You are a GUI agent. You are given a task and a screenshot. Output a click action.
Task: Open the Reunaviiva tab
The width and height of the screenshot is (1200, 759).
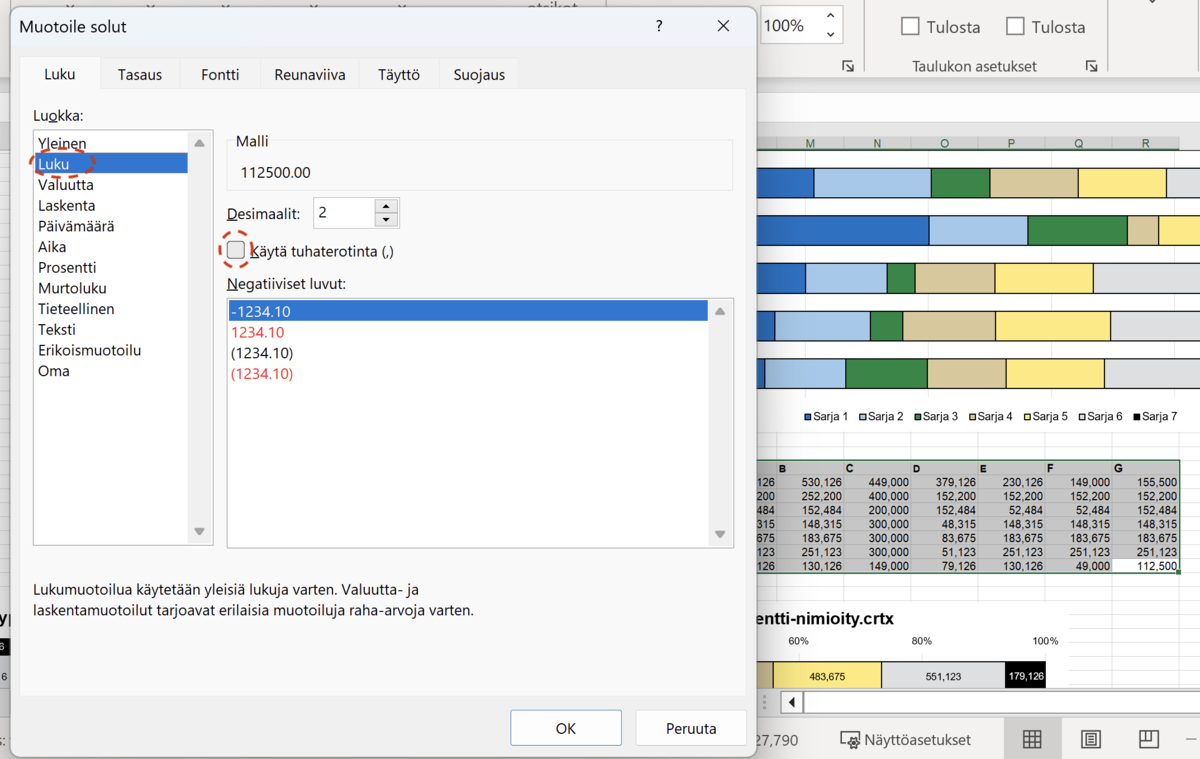[309, 75]
